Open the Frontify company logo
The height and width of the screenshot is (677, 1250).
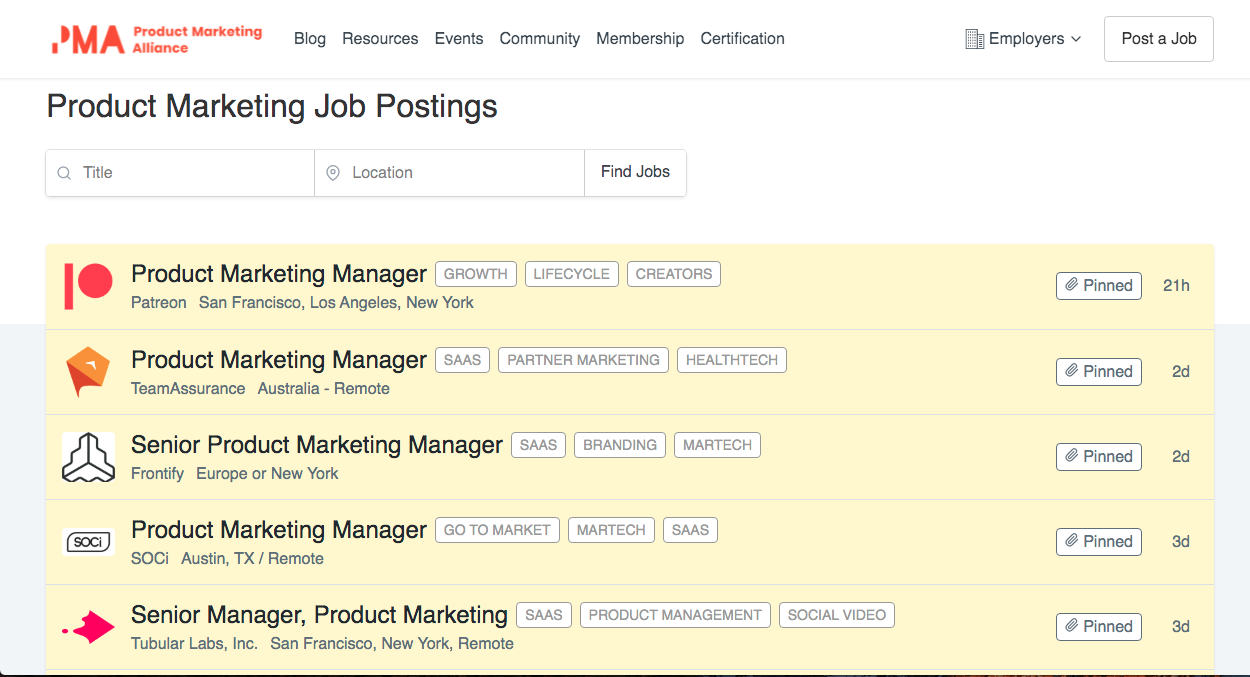(88, 457)
